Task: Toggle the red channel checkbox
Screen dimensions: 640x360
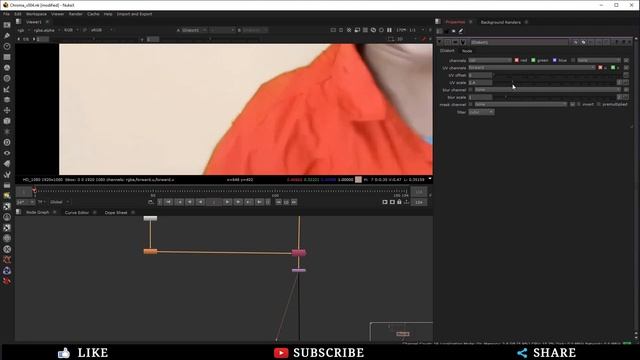Action: pos(516,60)
